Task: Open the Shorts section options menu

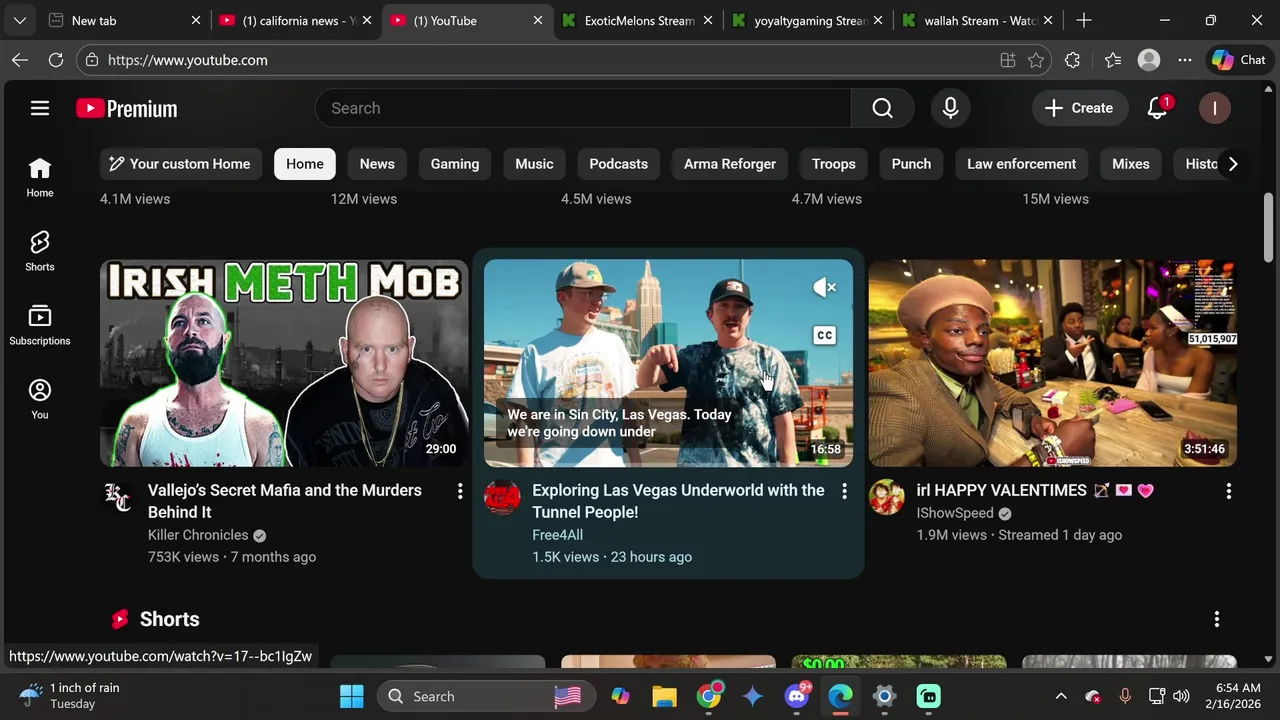Action: (x=1217, y=620)
